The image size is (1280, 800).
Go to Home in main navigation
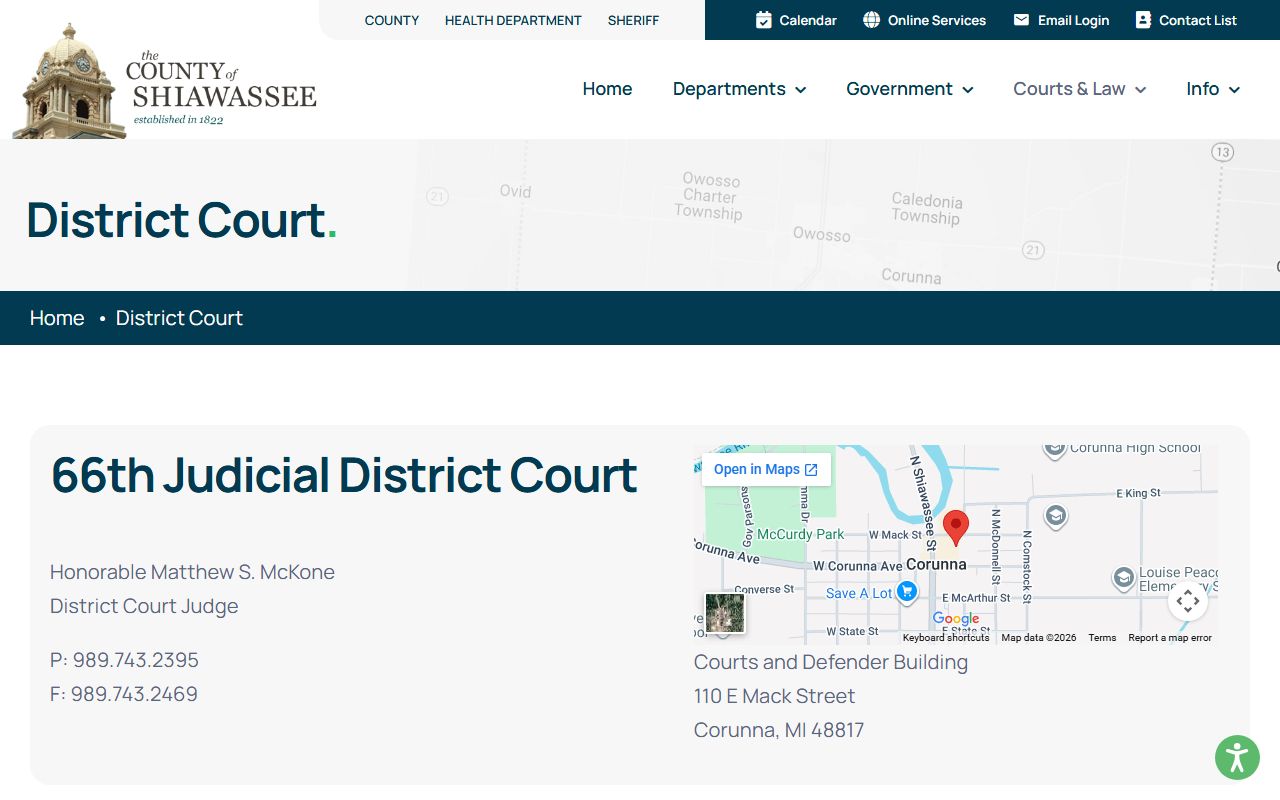[607, 89]
